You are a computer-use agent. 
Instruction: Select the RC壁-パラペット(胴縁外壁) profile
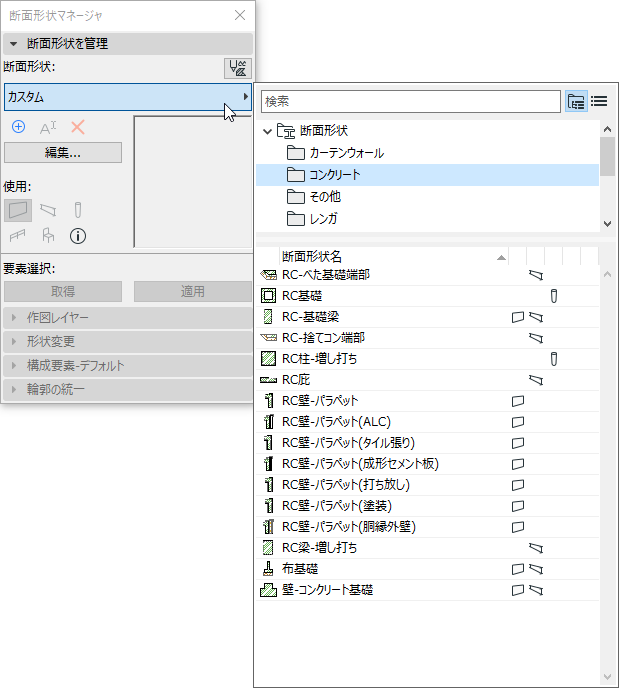pos(427,527)
